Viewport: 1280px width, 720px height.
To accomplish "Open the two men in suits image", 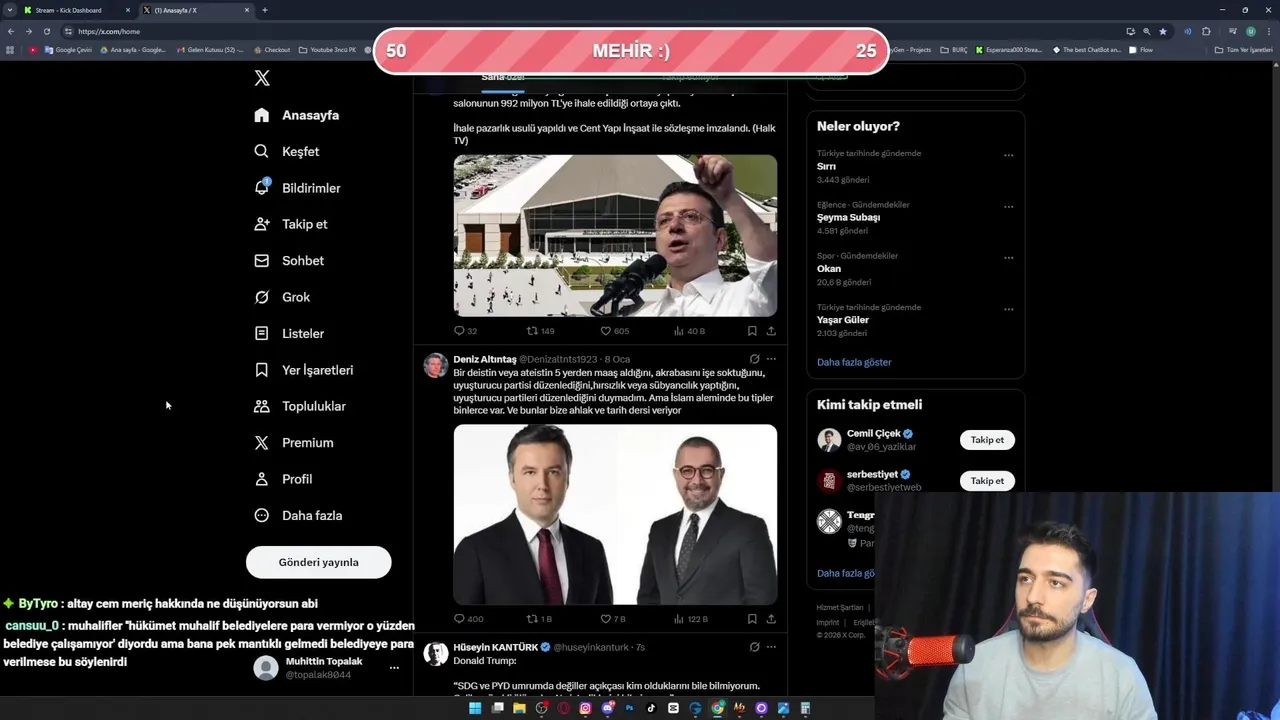I will point(615,514).
